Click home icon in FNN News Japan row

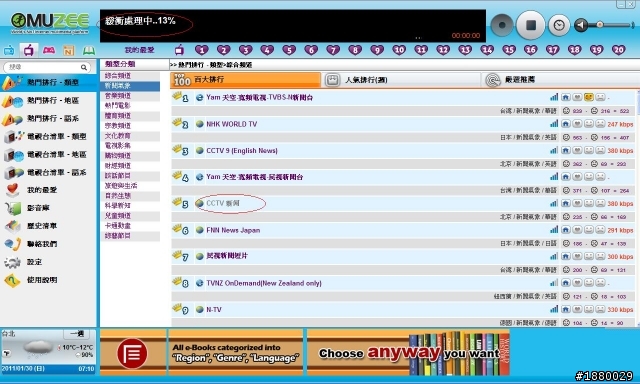tap(566, 230)
